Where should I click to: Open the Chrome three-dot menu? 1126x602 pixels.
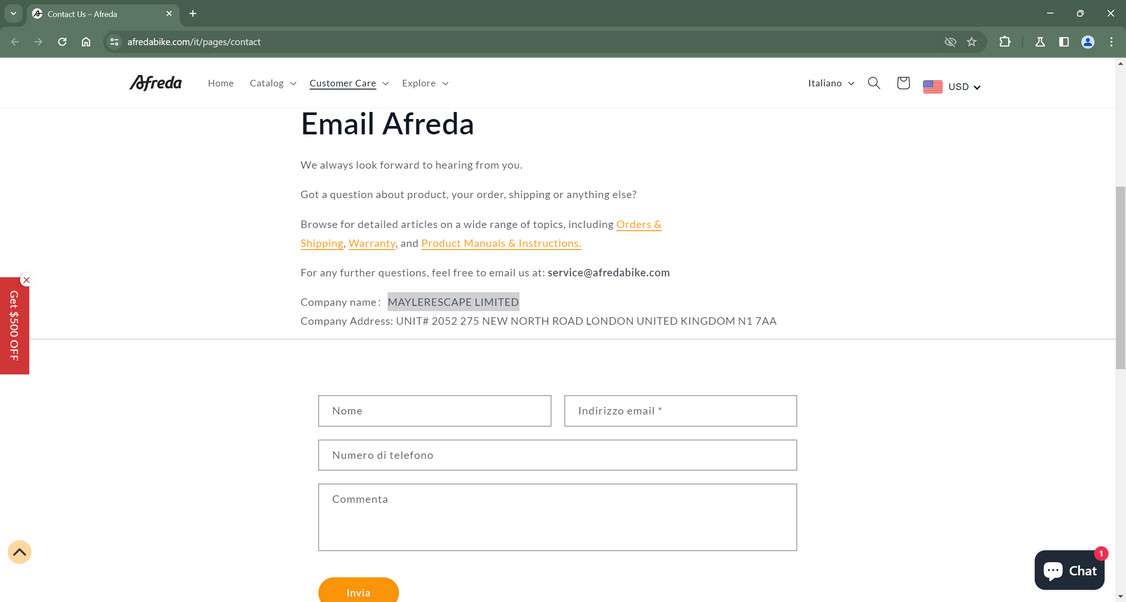(1110, 42)
